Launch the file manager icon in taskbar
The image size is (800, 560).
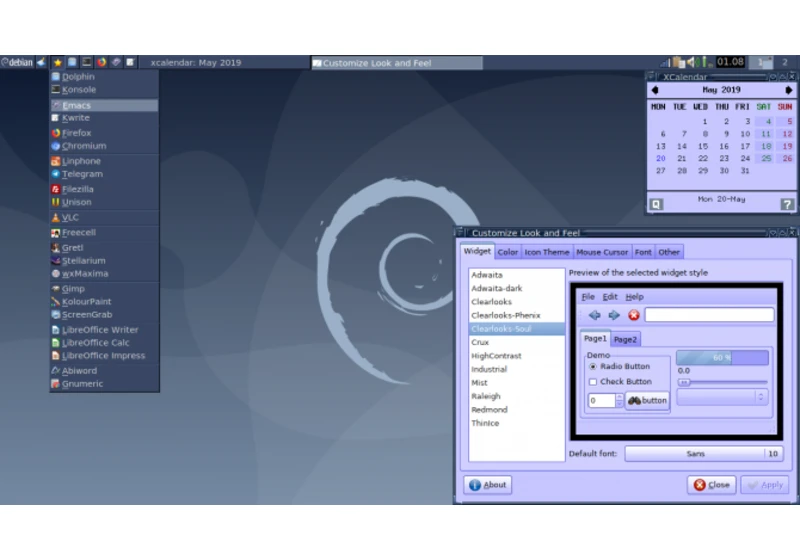click(x=72, y=62)
